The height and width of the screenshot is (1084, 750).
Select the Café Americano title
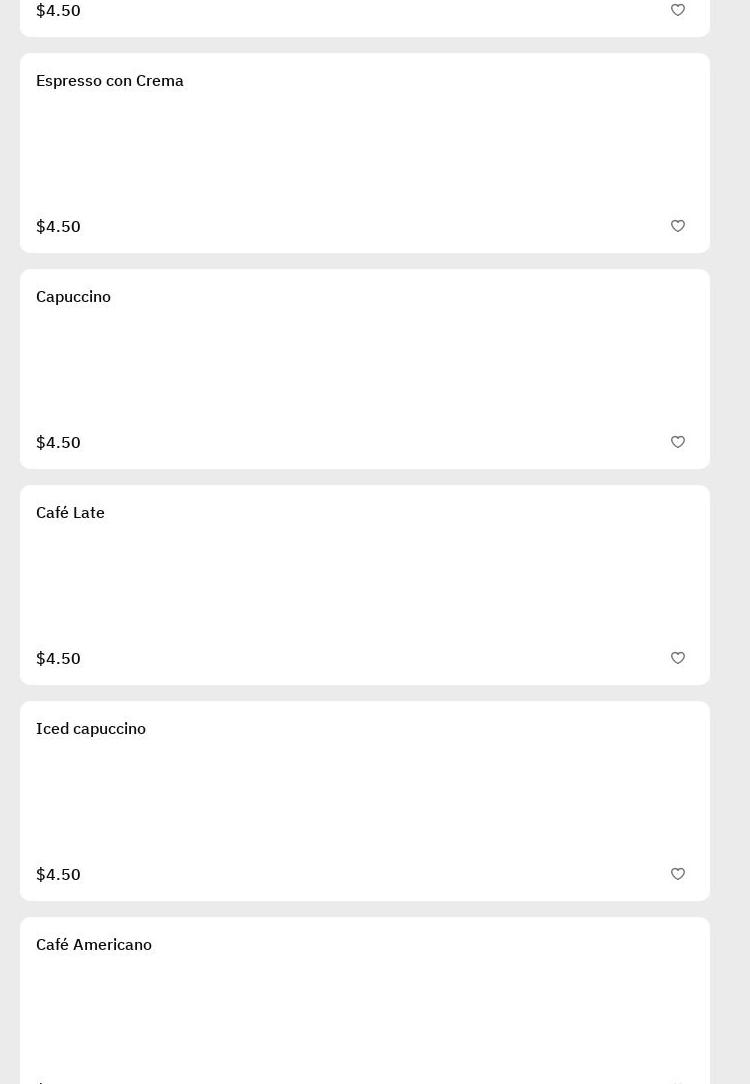pos(94,945)
